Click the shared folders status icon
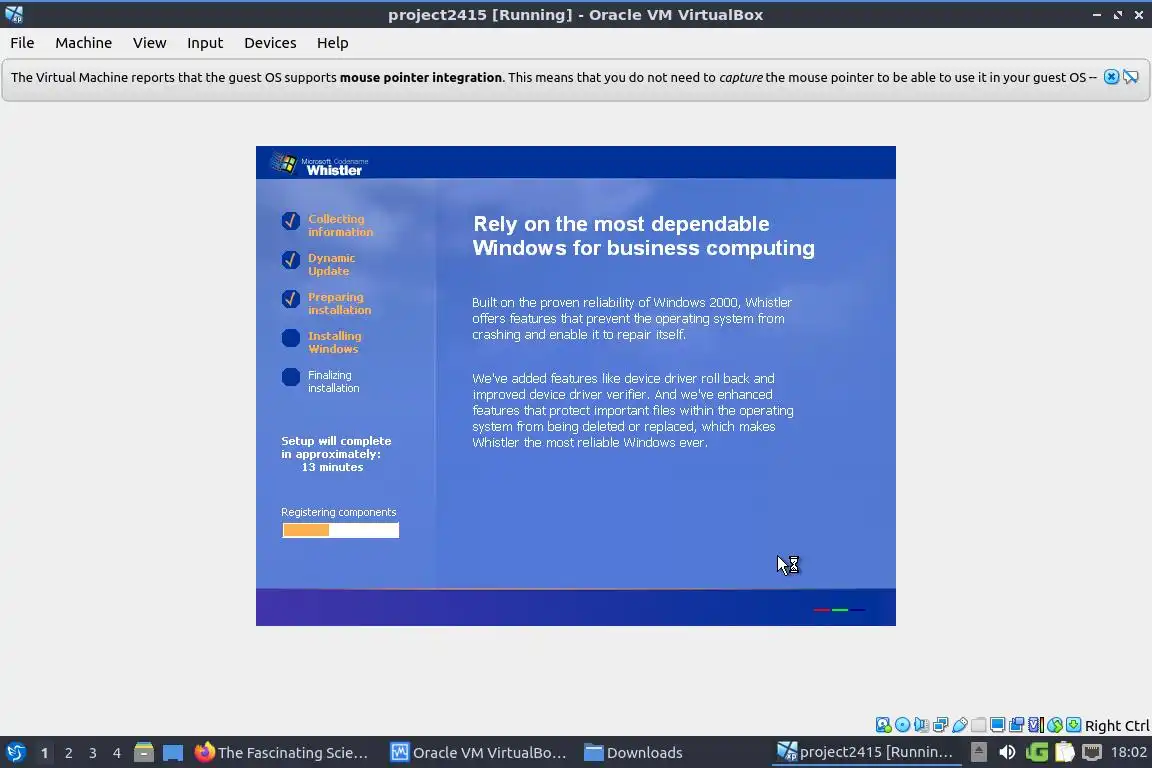1152x768 pixels. (x=979, y=725)
